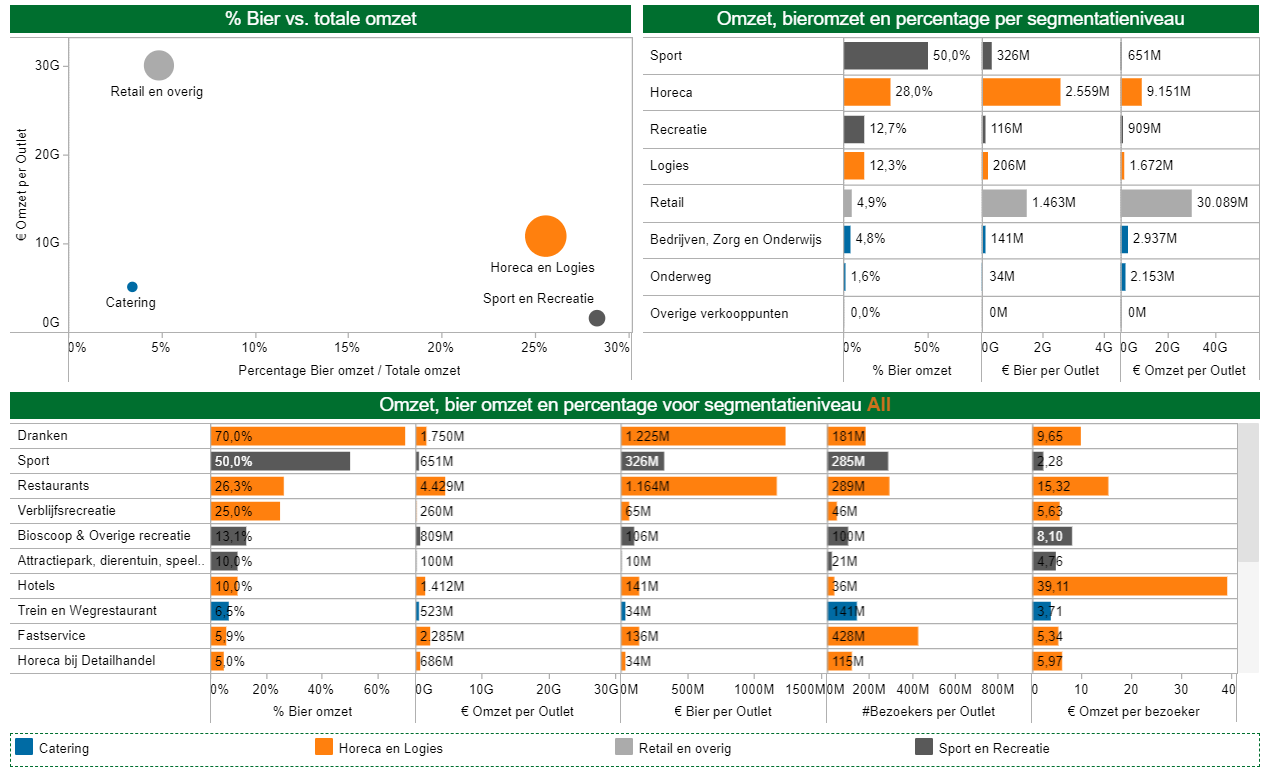Click the orange Horeca en Logies legend swatch

pyautogui.click(x=323, y=747)
